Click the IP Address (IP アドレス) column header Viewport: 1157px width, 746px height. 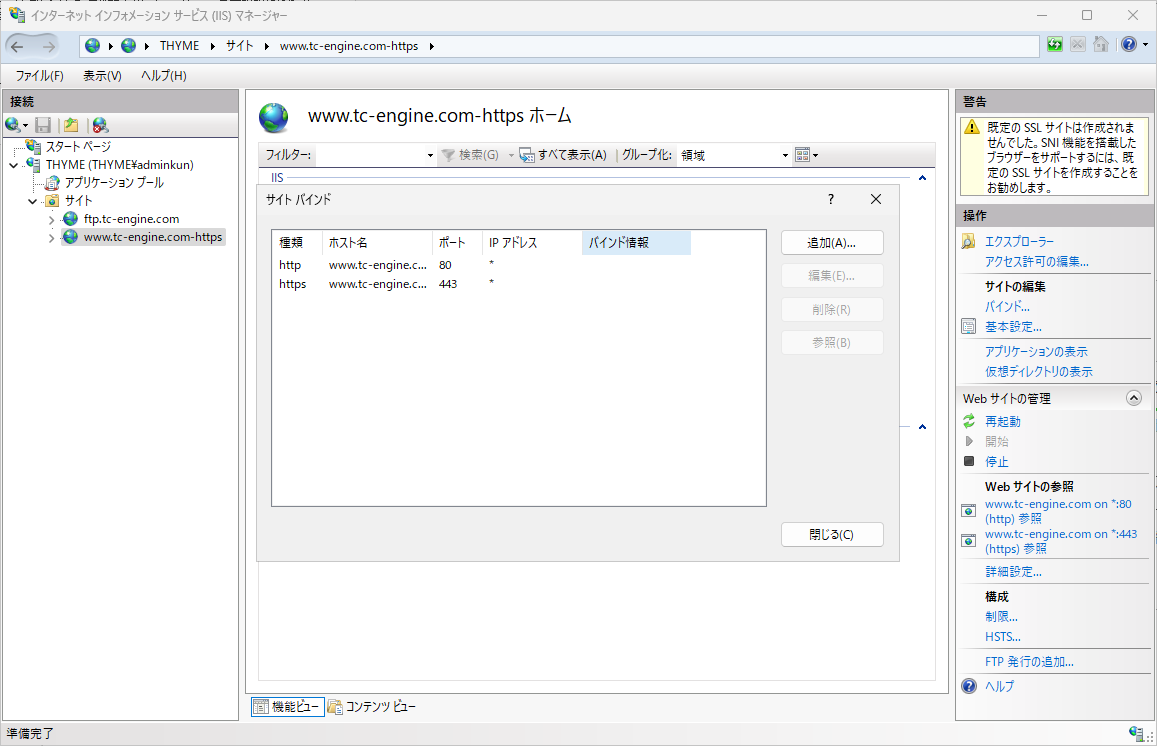[532, 243]
